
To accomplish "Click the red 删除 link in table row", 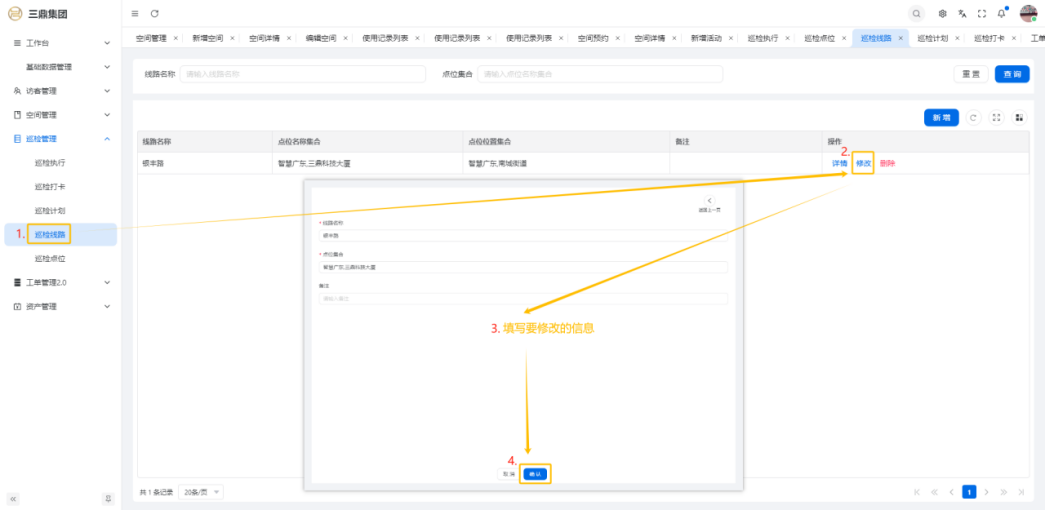I will tap(887, 163).
